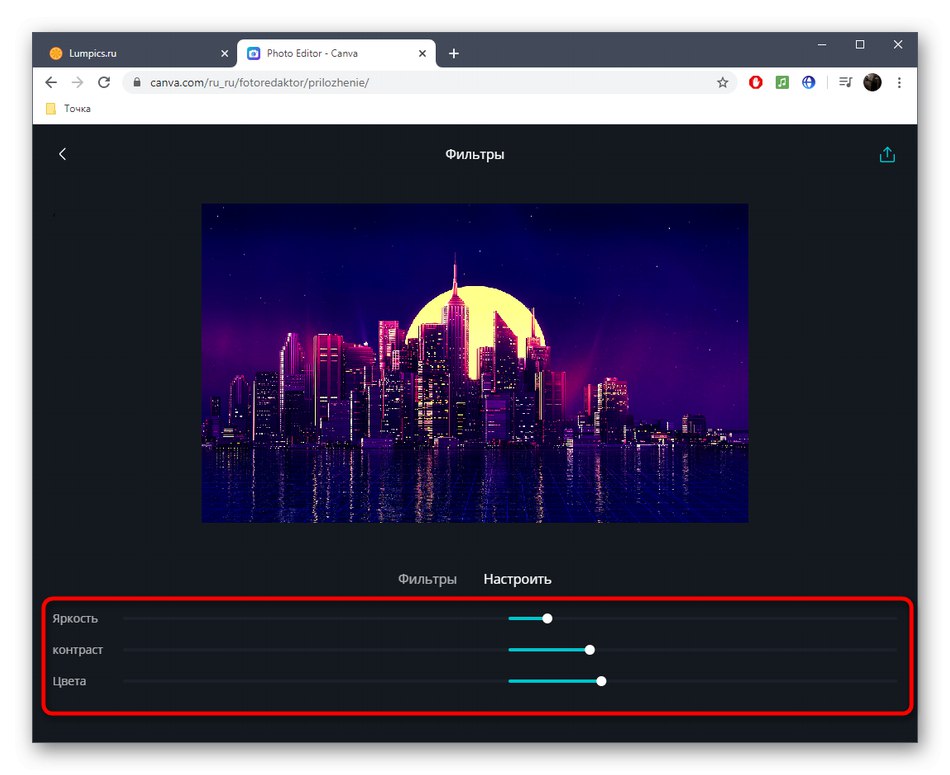950x775 pixels.
Task: Click the Яркость slider handle
Action: [547, 618]
